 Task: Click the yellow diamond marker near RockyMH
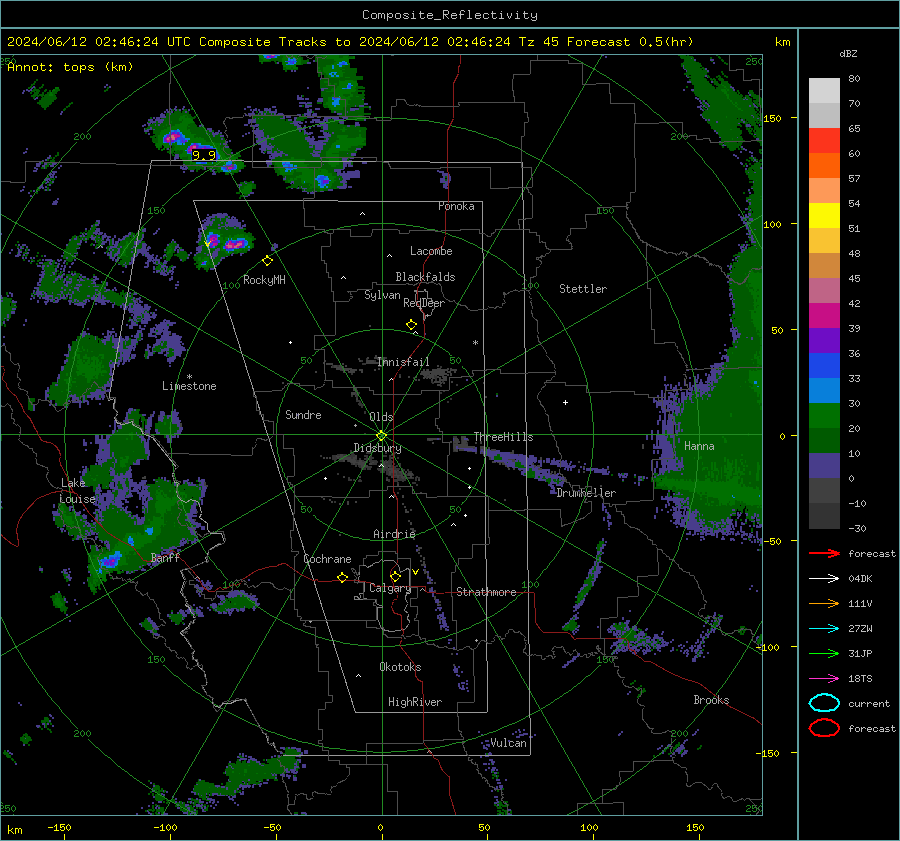pyautogui.click(x=267, y=261)
